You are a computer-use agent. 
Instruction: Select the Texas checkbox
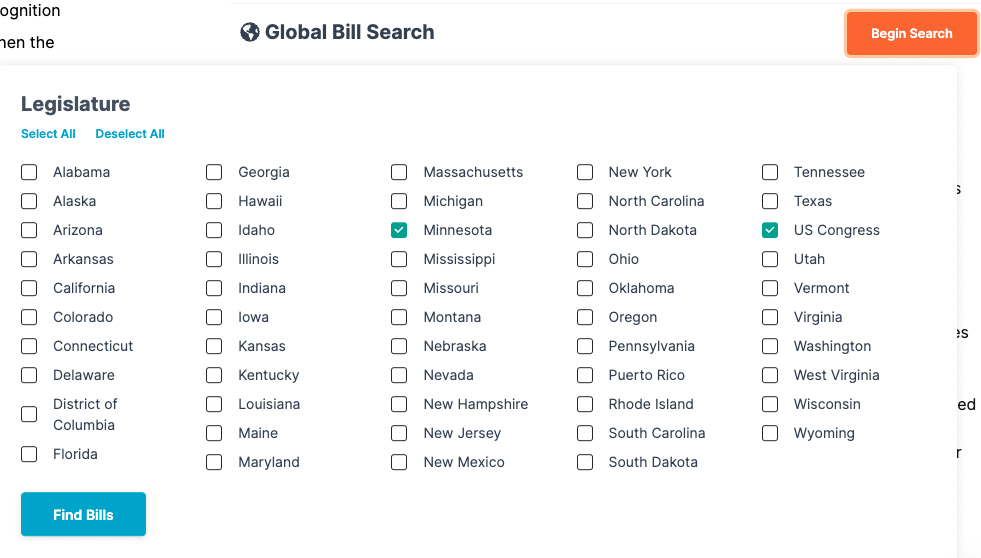[770, 201]
